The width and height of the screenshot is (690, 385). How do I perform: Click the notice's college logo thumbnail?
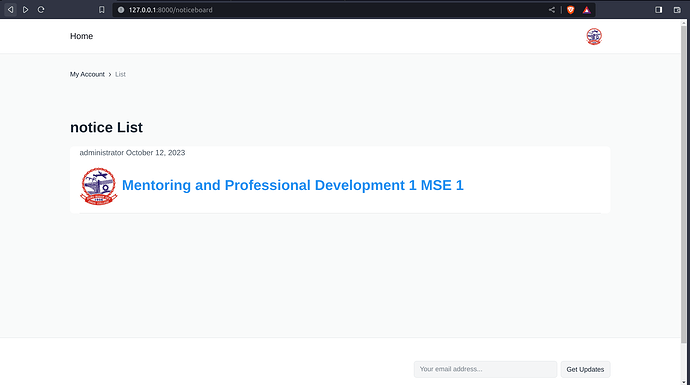coord(99,186)
